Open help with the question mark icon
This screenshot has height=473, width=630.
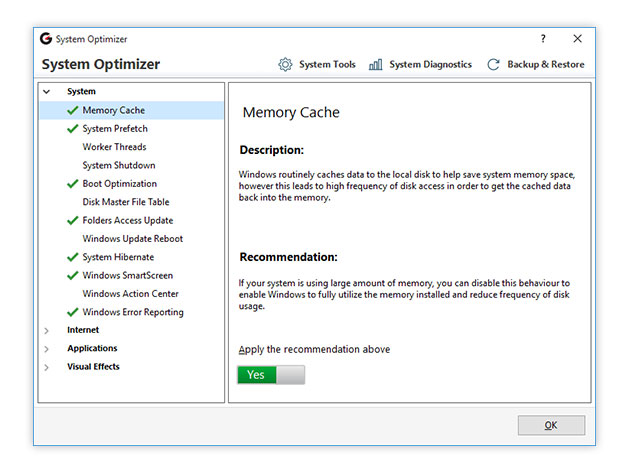pos(543,39)
